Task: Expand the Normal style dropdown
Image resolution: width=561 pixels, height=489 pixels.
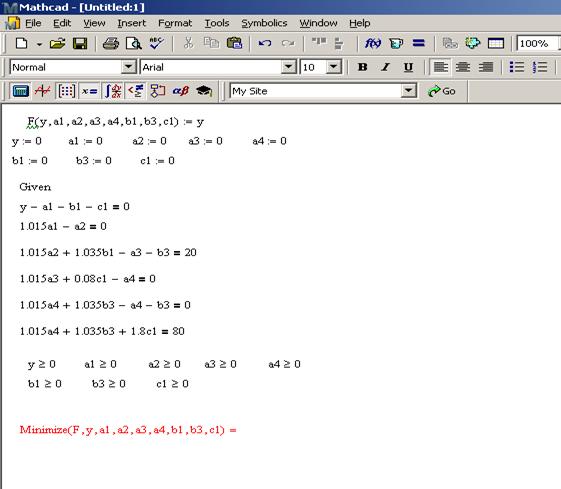Action: coord(128,67)
